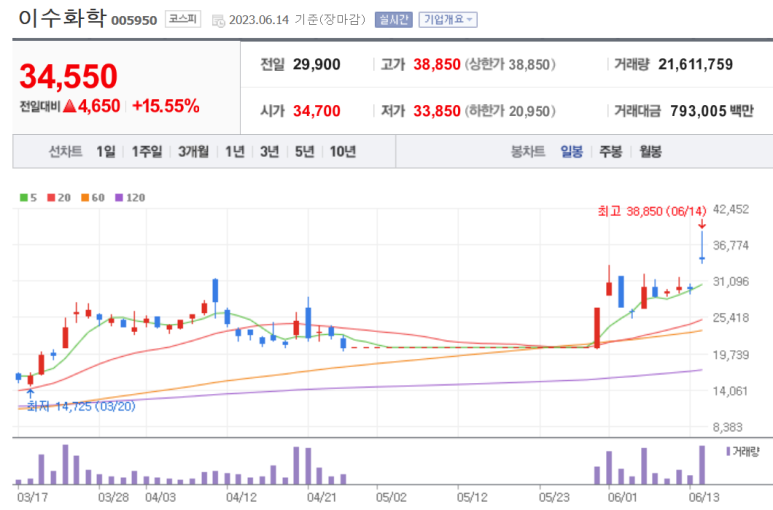Click the green 5-day moving average legend
The image size is (773, 510).
pyautogui.click(x=28, y=198)
